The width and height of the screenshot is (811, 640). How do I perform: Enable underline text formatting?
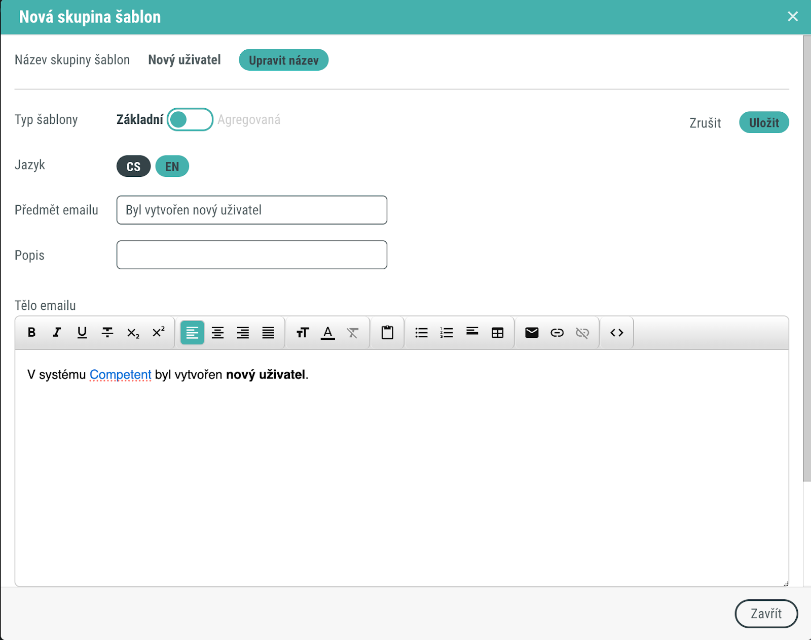coord(82,333)
